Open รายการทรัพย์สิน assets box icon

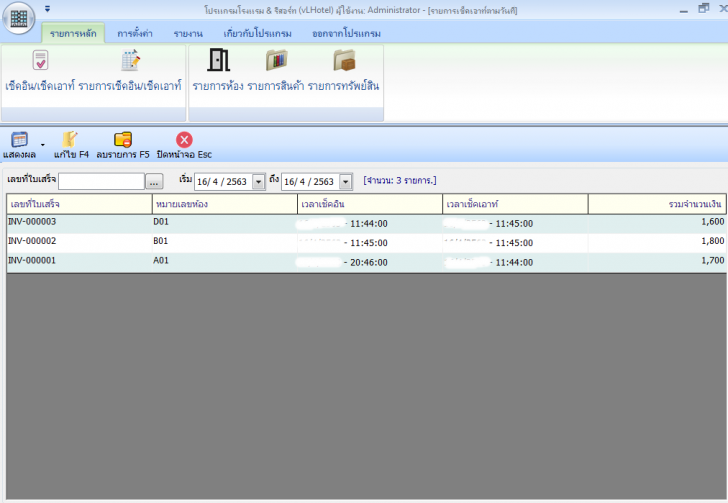(344, 60)
